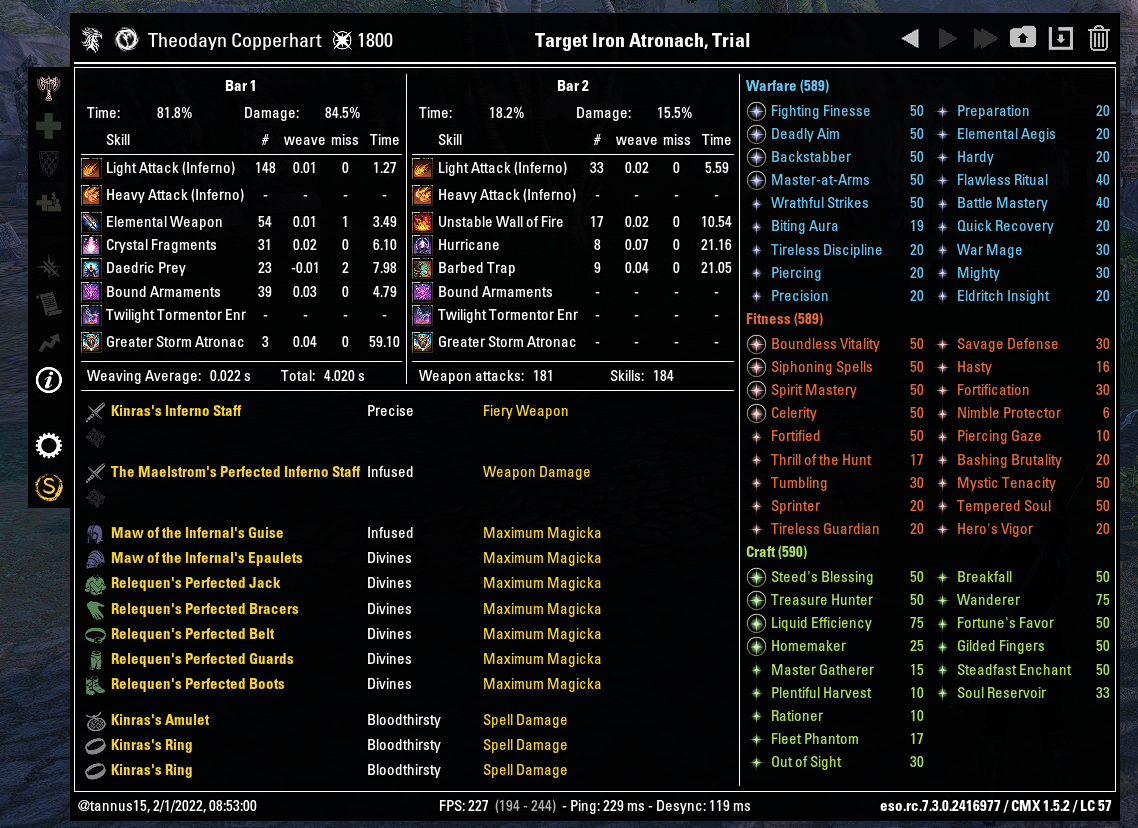Click Relequen's Perfected Guards icon
Image resolution: width=1138 pixels, height=828 pixels.
(x=95, y=660)
